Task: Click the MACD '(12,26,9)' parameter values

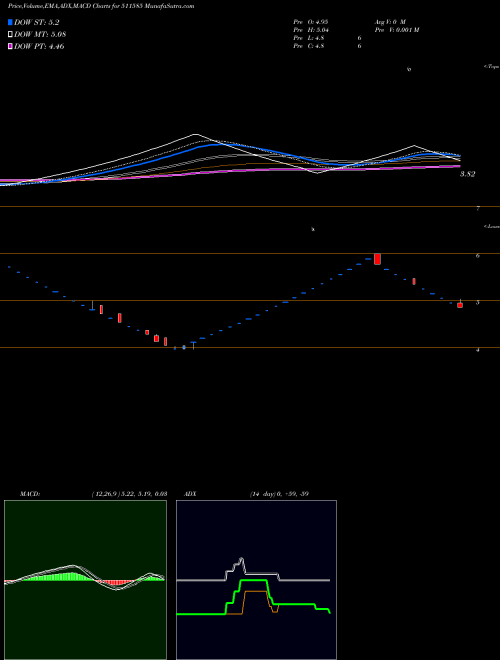Action: [129, 494]
